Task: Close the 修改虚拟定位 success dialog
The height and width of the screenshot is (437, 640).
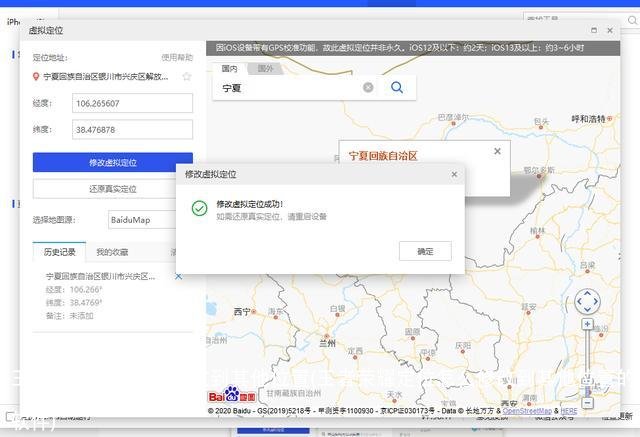Action: (454, 174)
